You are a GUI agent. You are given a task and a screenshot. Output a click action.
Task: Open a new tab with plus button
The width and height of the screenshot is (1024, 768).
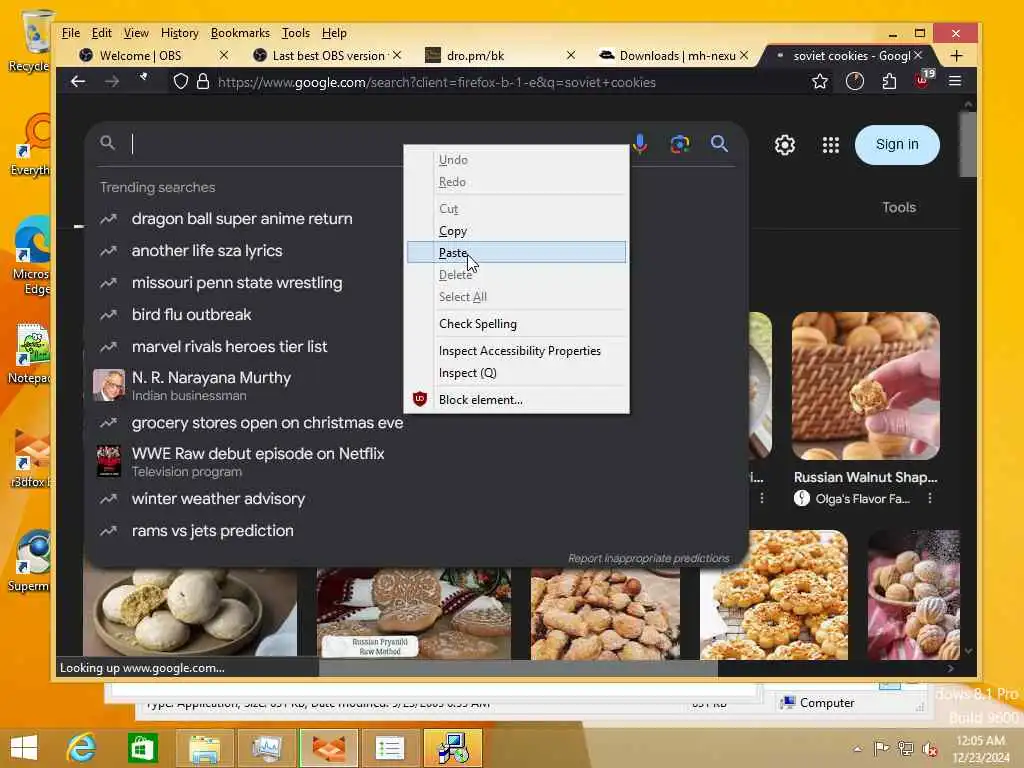pyautogui.click(x=957, y=56)
